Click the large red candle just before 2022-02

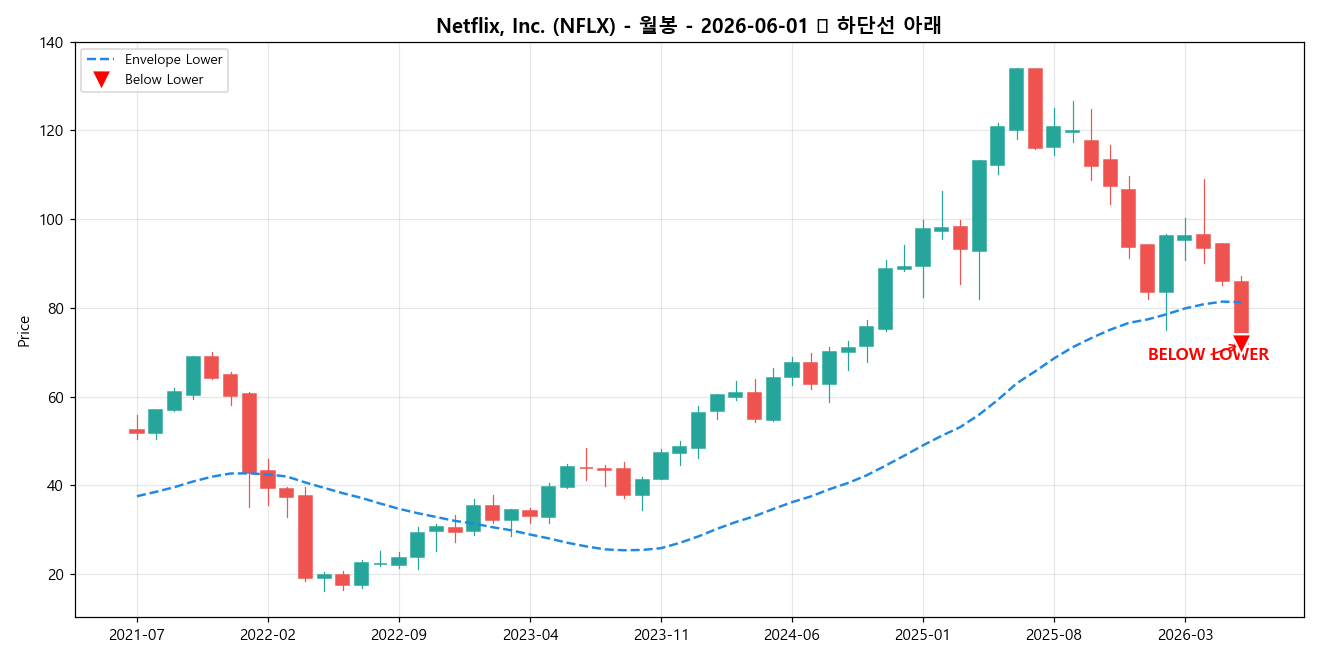[249, 433]
